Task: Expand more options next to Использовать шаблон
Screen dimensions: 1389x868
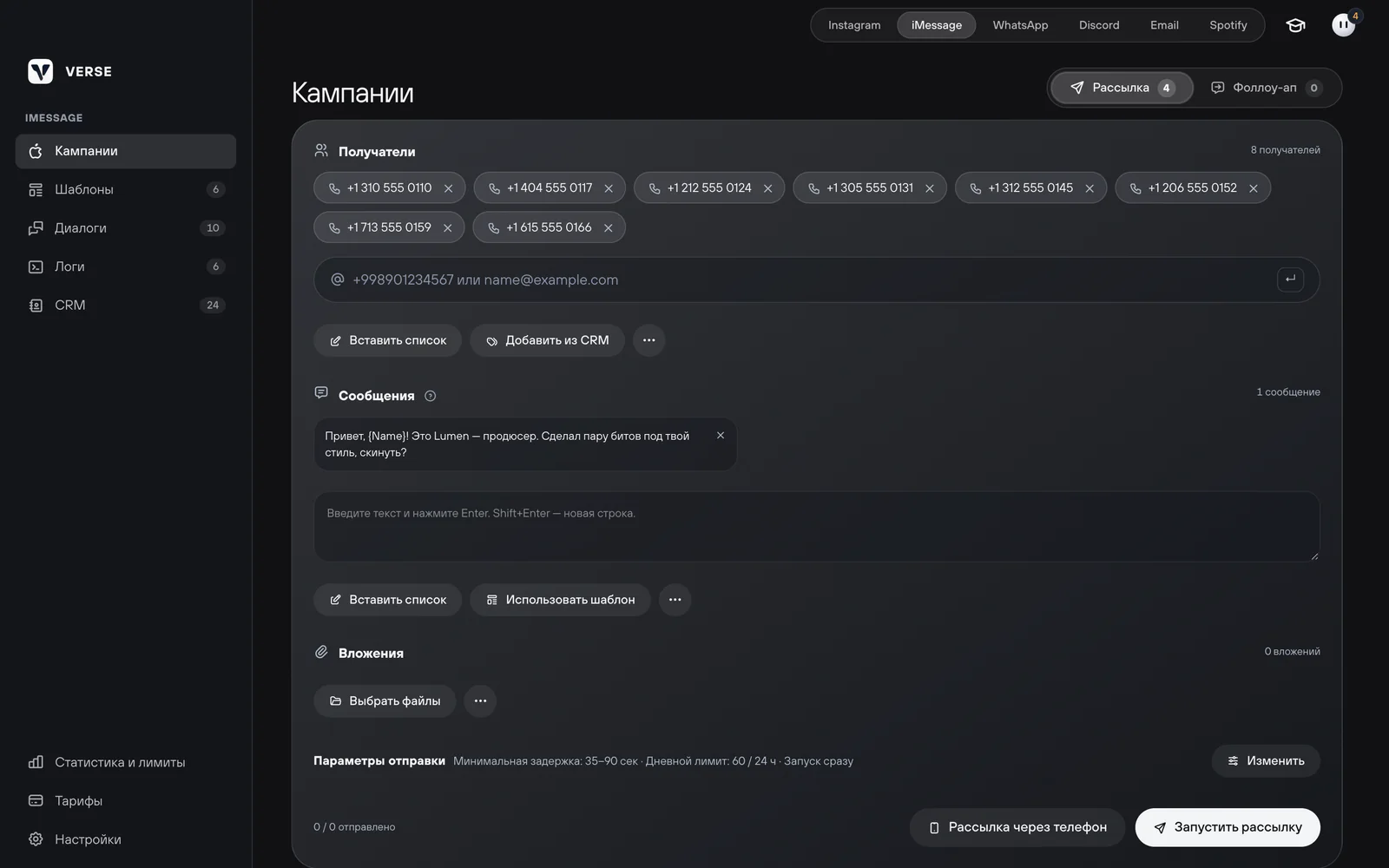Action: pyautogui.click(x=675, y=600)
